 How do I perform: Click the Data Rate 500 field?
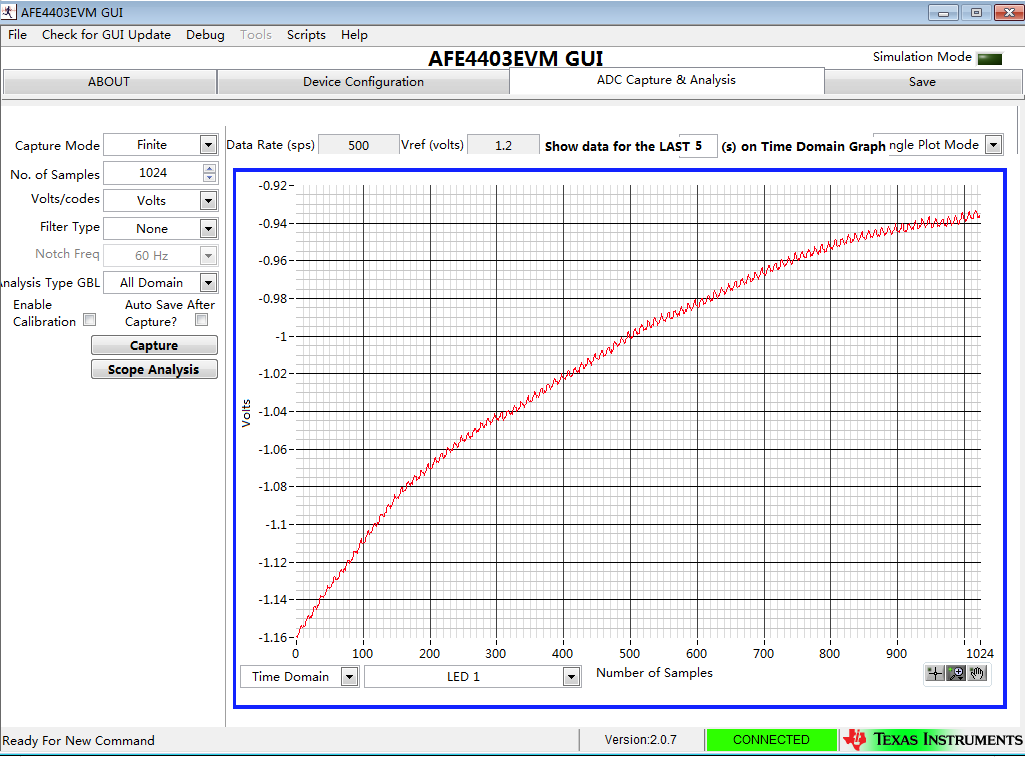tap(358, 145)
